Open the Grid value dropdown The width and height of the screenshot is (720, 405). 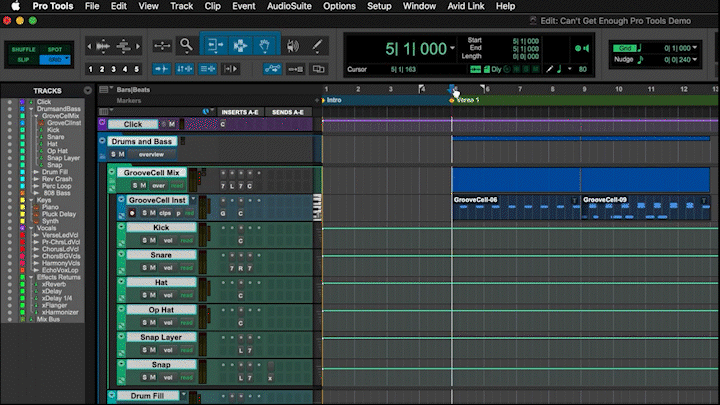tap(694, 47)
